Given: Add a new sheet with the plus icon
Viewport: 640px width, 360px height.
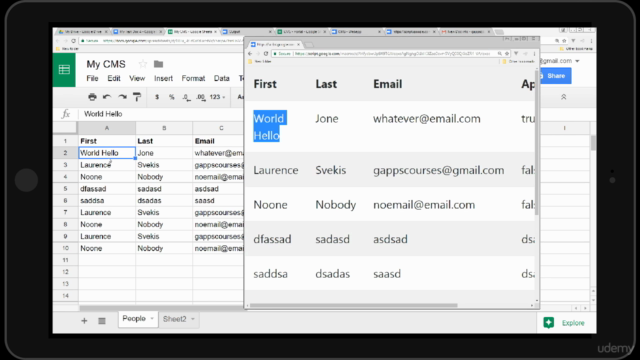Looking at the screenshot, I should point(84,321).
